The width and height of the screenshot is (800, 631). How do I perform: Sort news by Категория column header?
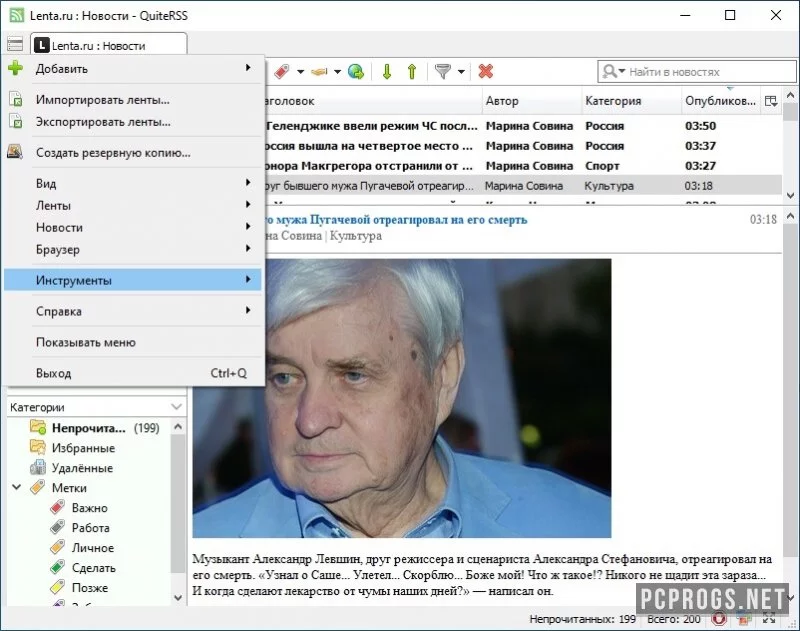click(x=632, y=101)
